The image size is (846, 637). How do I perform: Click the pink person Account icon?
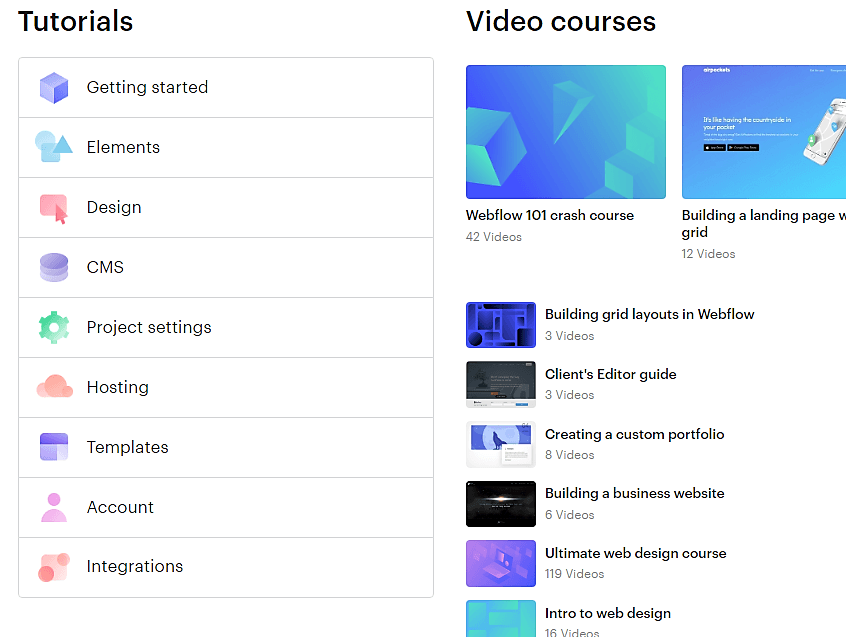54,507
